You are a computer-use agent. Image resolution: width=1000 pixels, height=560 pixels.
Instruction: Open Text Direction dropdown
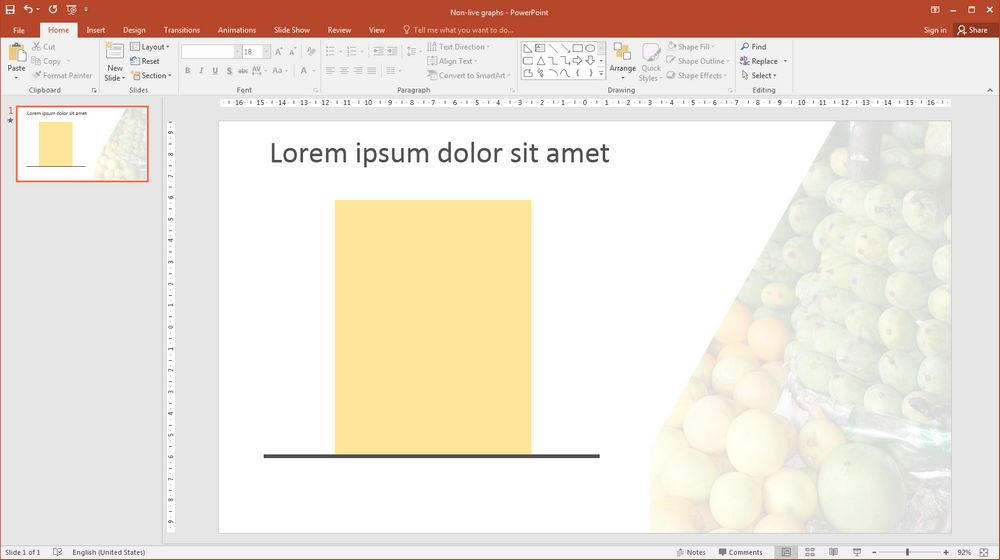tap(459, 47)
